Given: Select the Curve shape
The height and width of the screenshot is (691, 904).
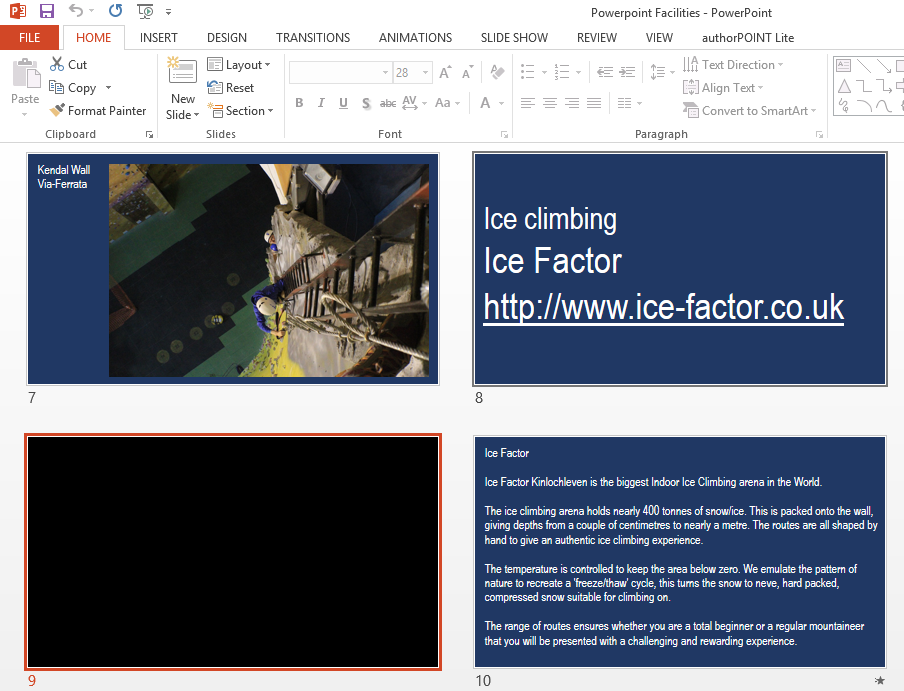Looking at the screenshot, I should (x=883, y=106).
